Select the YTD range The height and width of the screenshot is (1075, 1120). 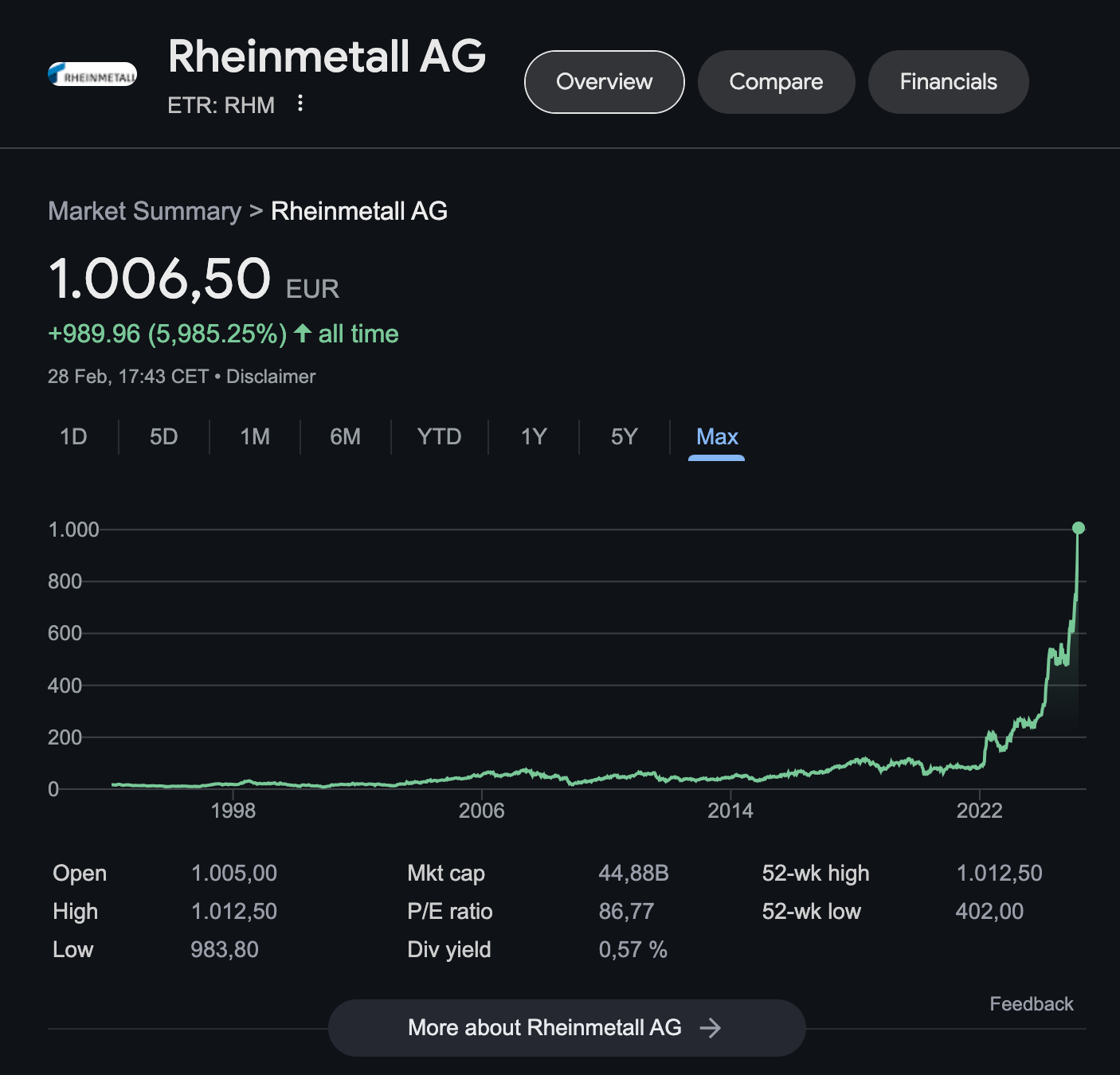440,436
